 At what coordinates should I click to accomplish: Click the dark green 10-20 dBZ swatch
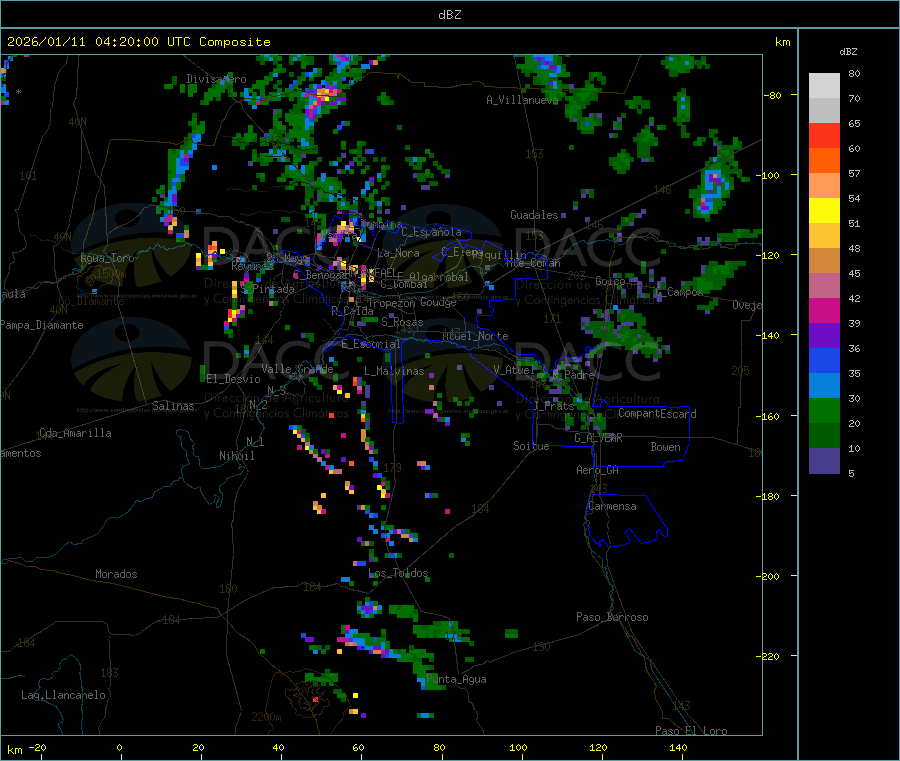tap(824, 436)
